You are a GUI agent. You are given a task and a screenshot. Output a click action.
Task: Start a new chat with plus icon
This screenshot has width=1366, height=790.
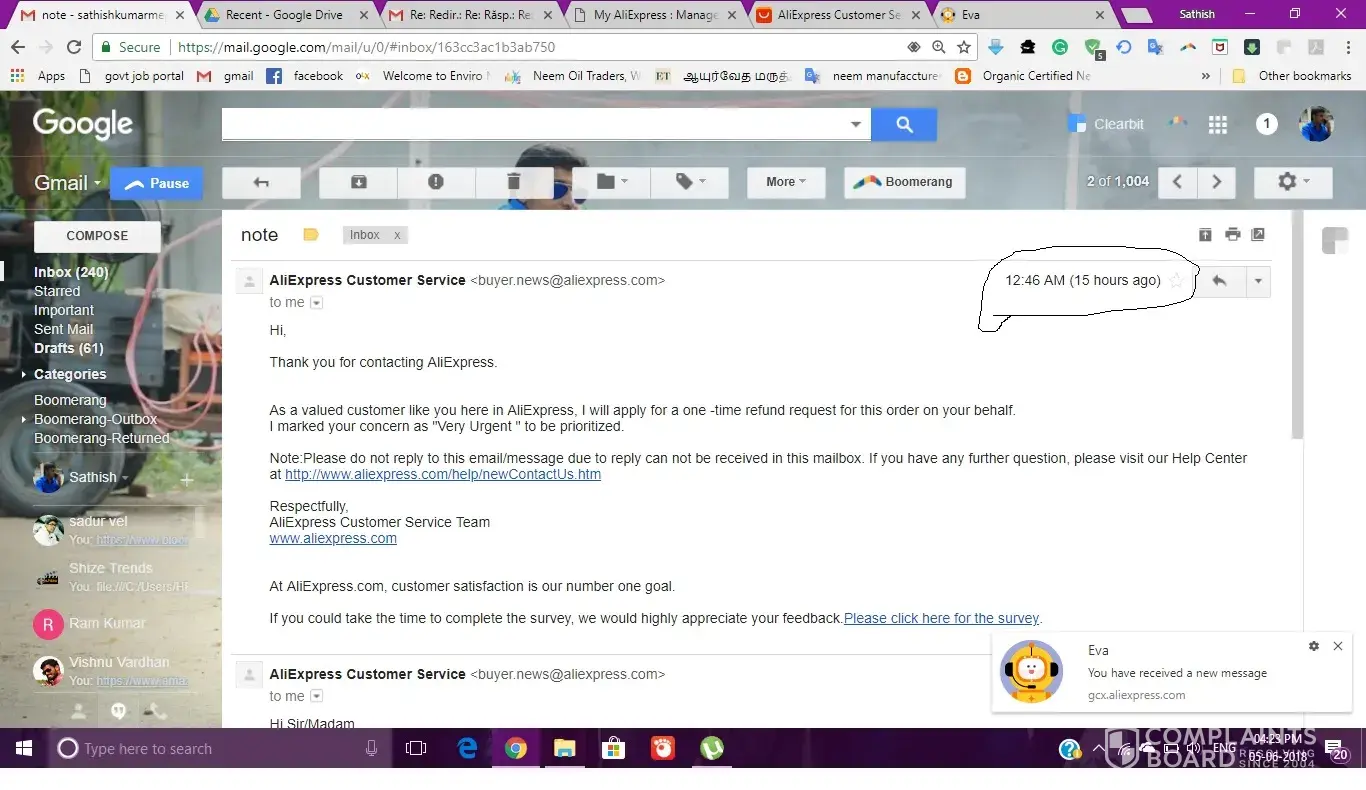(186, 479)
